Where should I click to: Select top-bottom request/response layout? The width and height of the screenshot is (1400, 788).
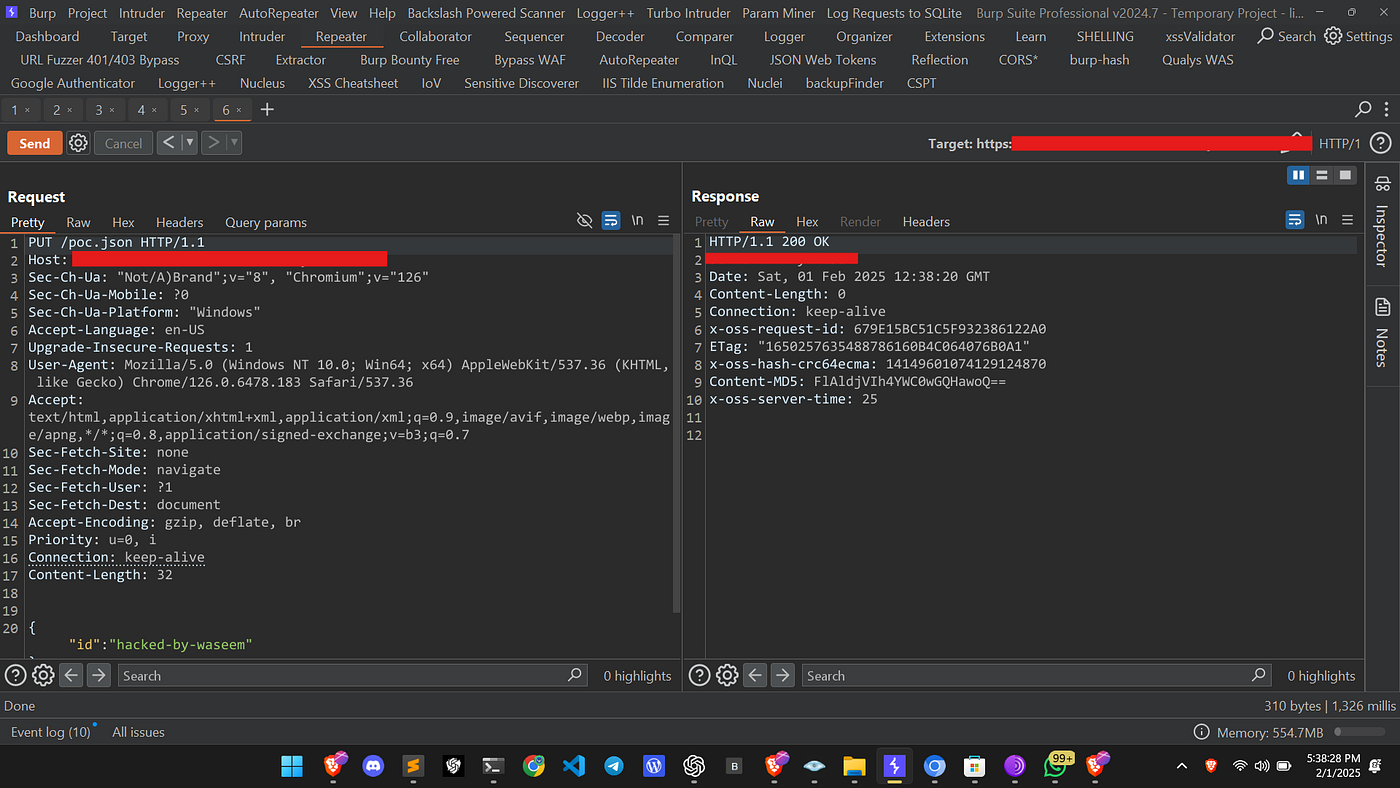pos(1322,175)
